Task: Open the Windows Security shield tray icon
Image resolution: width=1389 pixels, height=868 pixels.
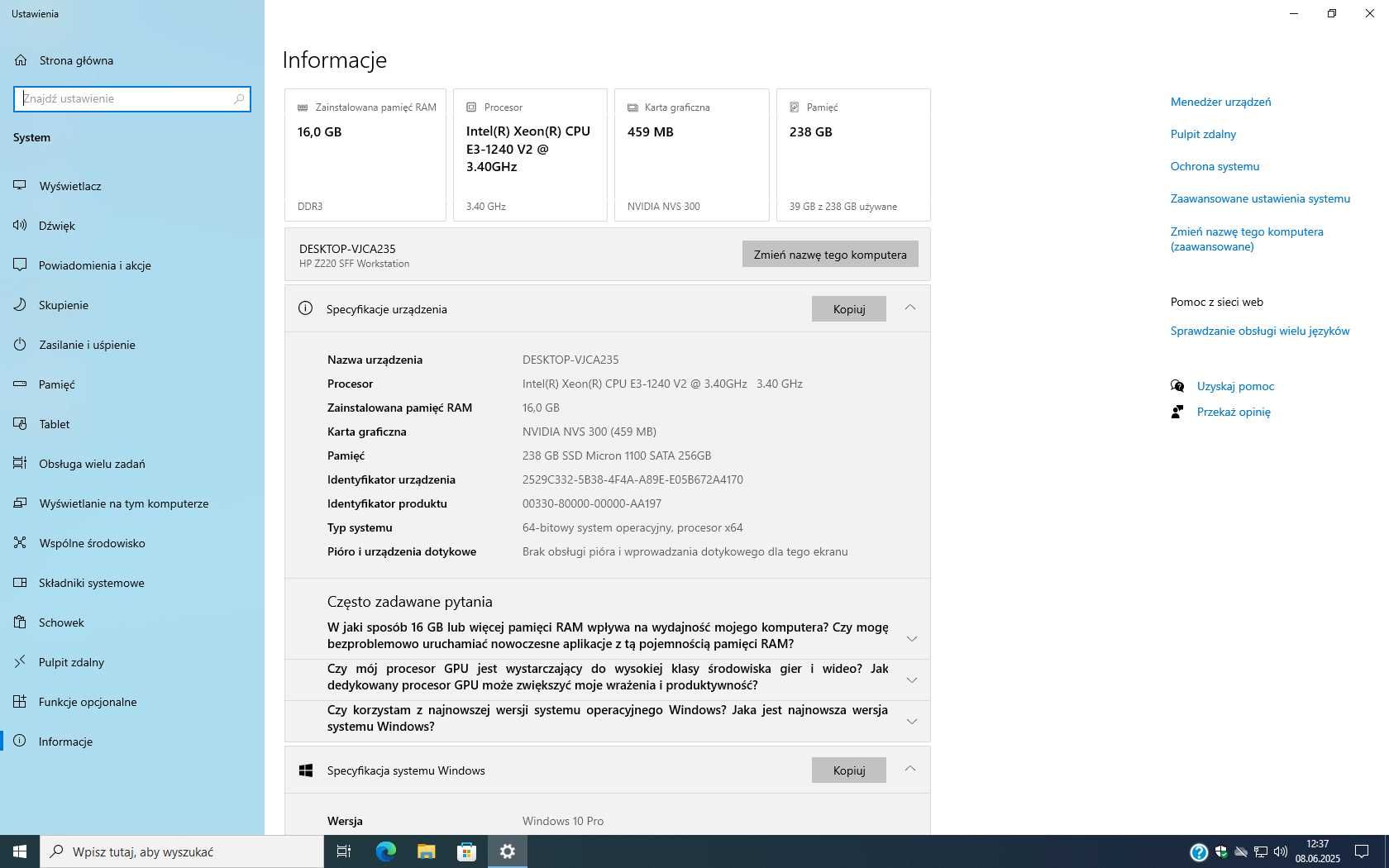Action: click(x=1221, y=851)
